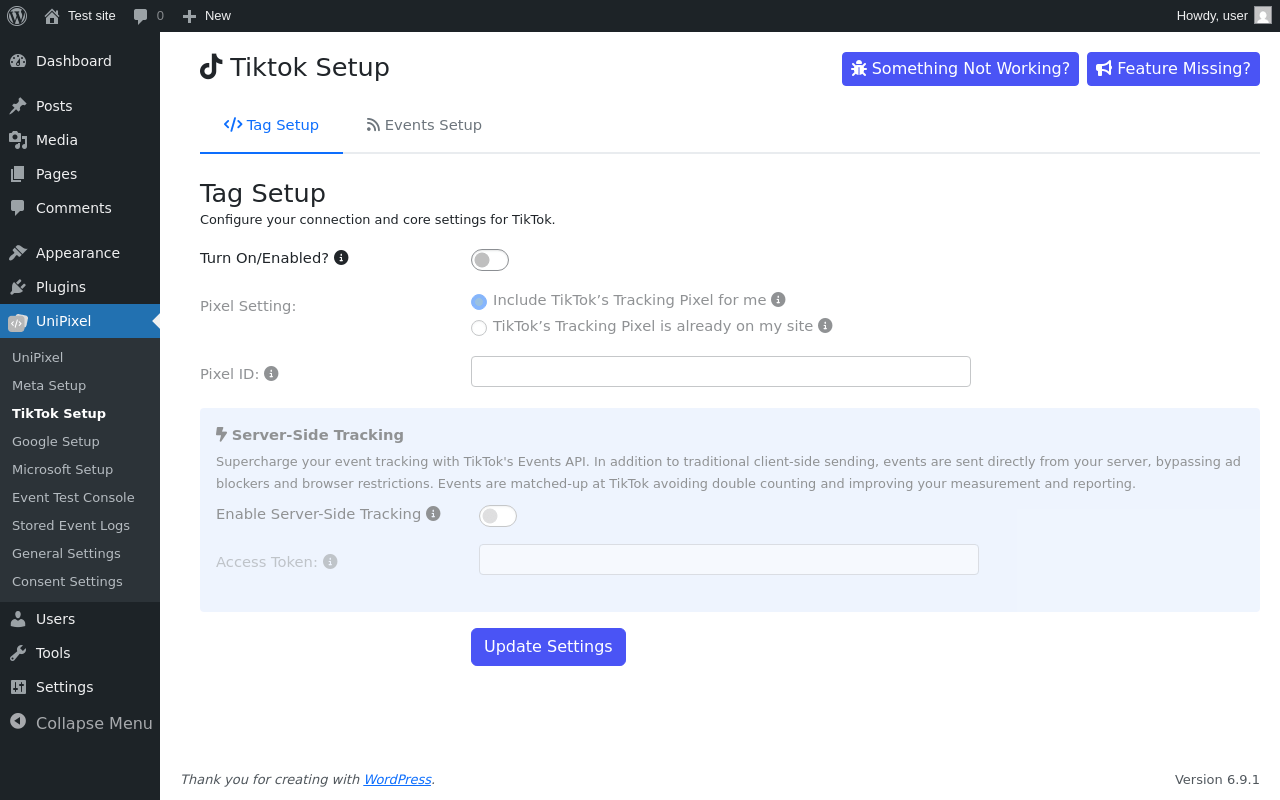The width and height of the screenshot is (1280, 800).
Task: Choose 'Include TikTok's Tracking Pixel for me' radio
Action: 479,302
